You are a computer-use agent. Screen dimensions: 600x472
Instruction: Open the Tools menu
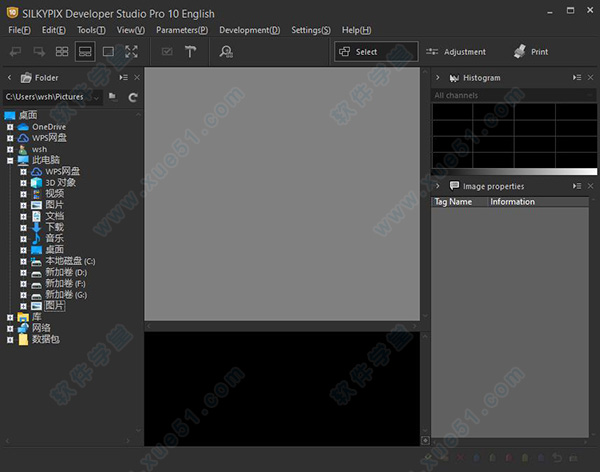pyautogui.click(x=91, y=30)
